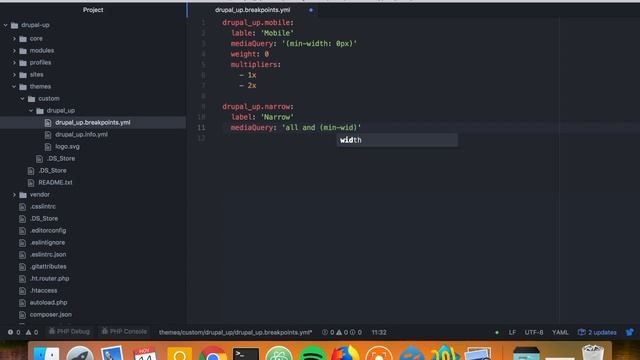Image resolution: width=640 pixels, height=360 pixels.
Task: Select drupal_up.breakpoints.yml in the tree
Action: click(93, 122)
